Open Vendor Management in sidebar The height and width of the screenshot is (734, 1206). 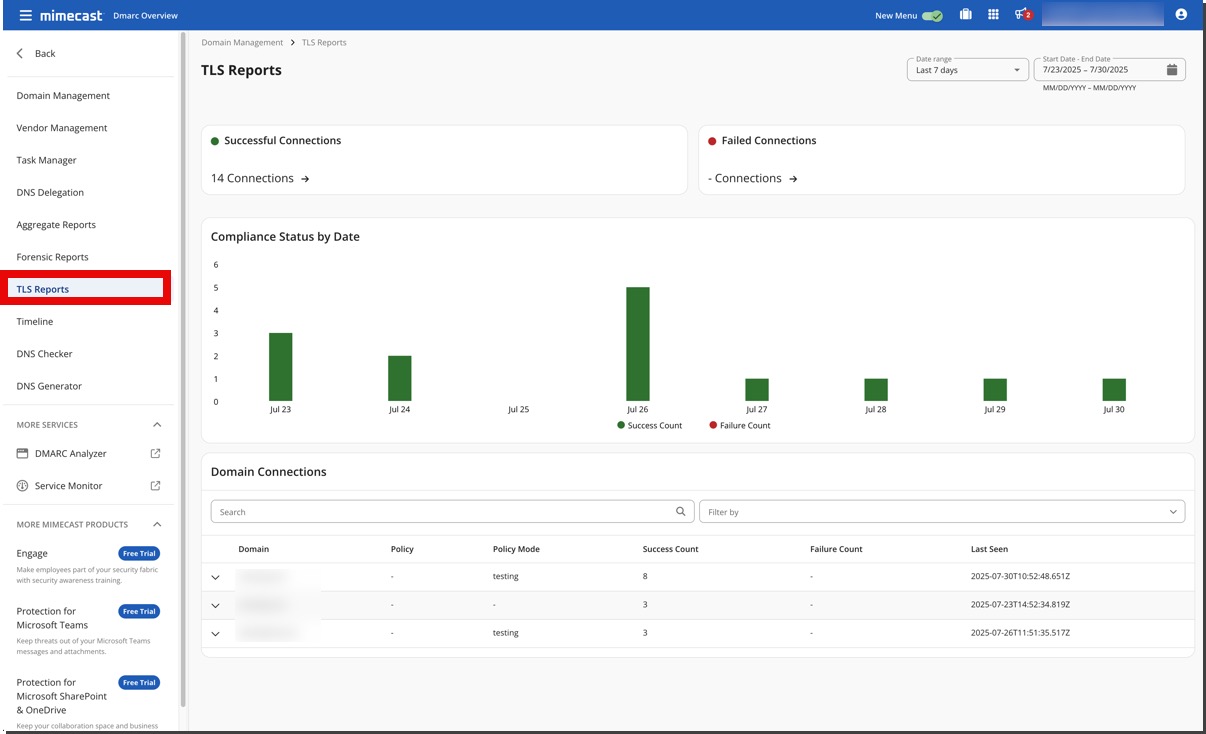click(62, 128)
